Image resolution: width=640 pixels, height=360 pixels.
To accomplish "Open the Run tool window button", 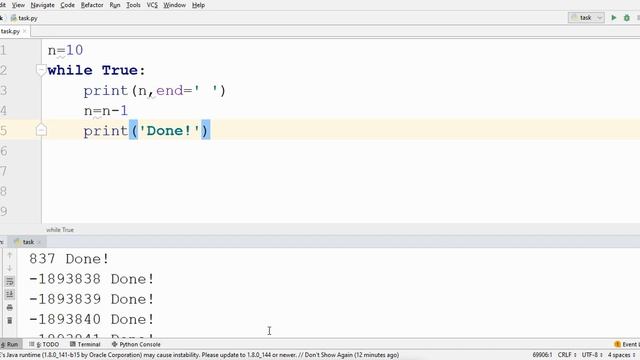I will tap(10, 344).
